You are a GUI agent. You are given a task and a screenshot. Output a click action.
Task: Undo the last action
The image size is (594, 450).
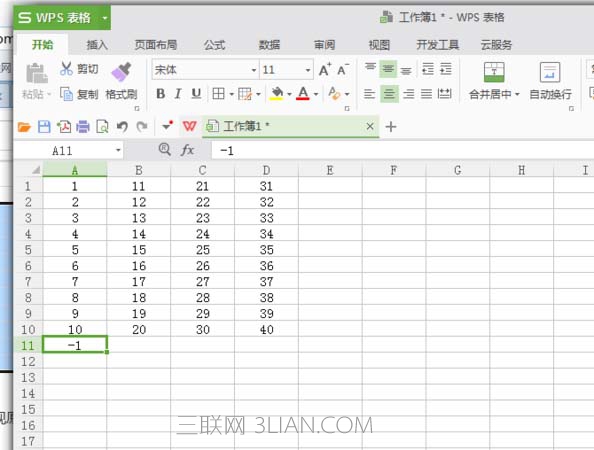[x=122, y=127]
